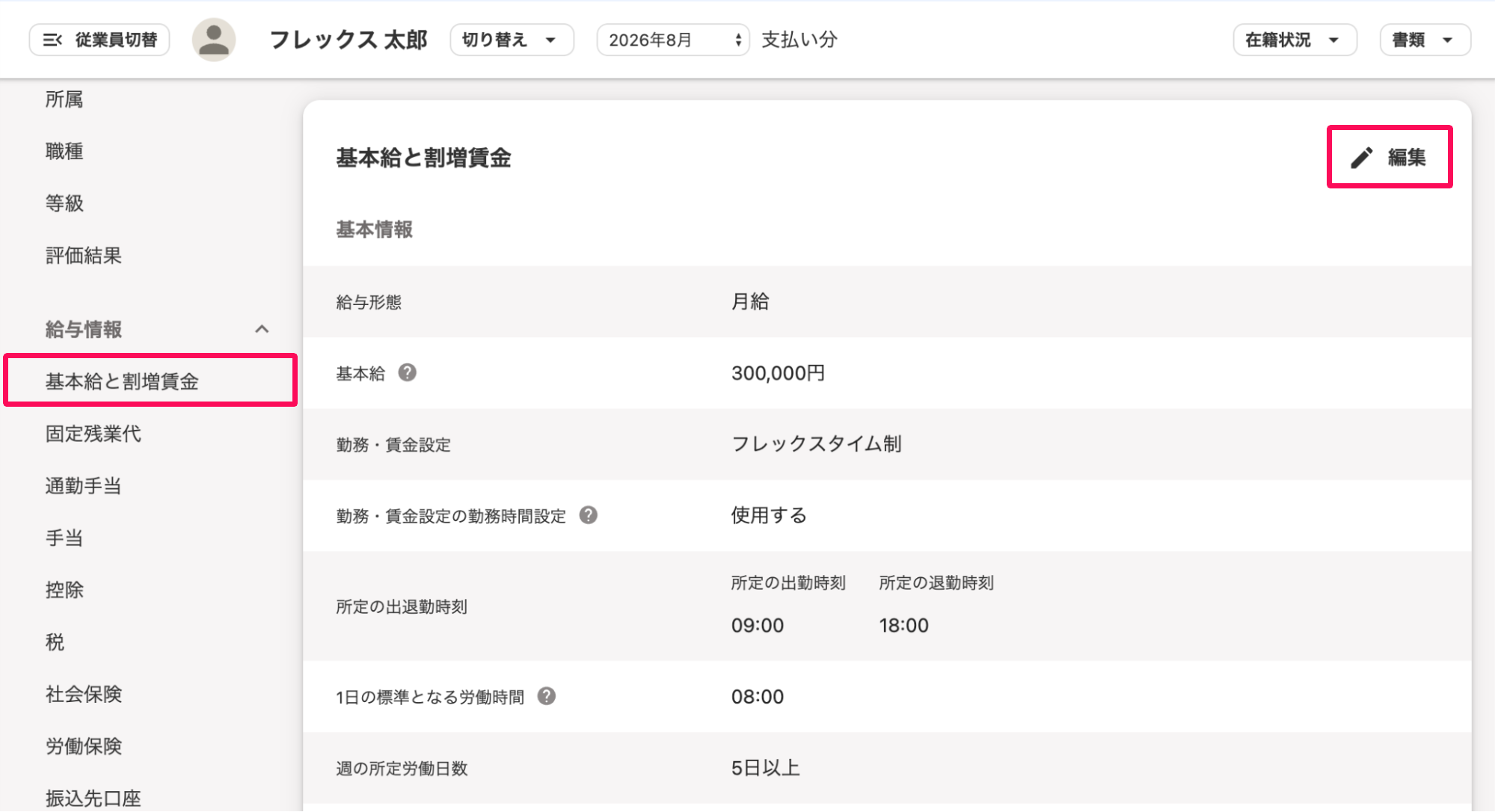
Task: Click the 基本情報 section heading
Action: tap(374, 230)
